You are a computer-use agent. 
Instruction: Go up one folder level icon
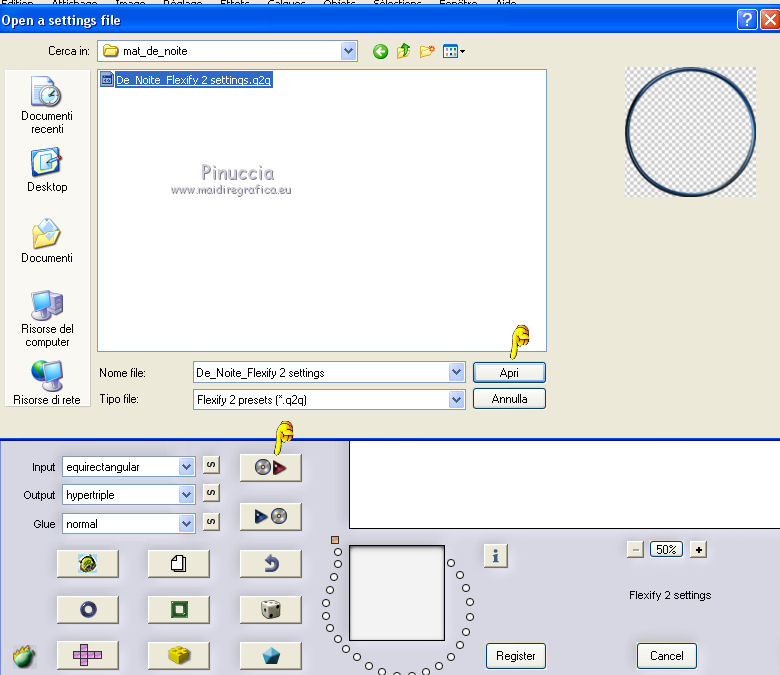403,51
